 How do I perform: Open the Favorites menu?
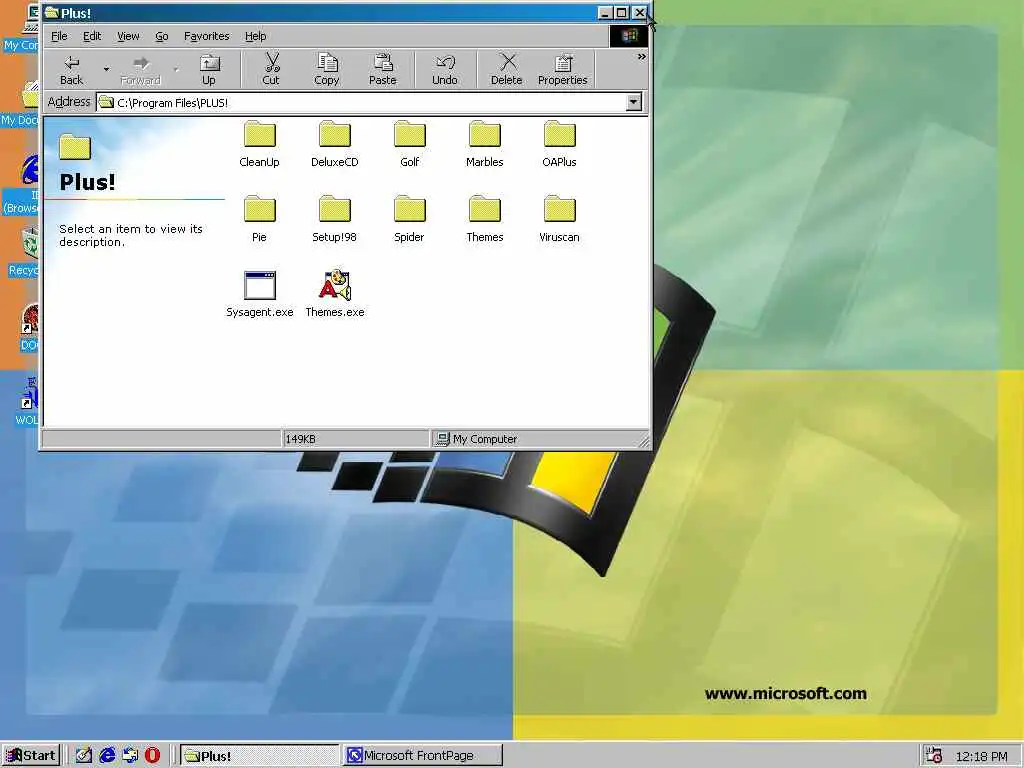206,36
